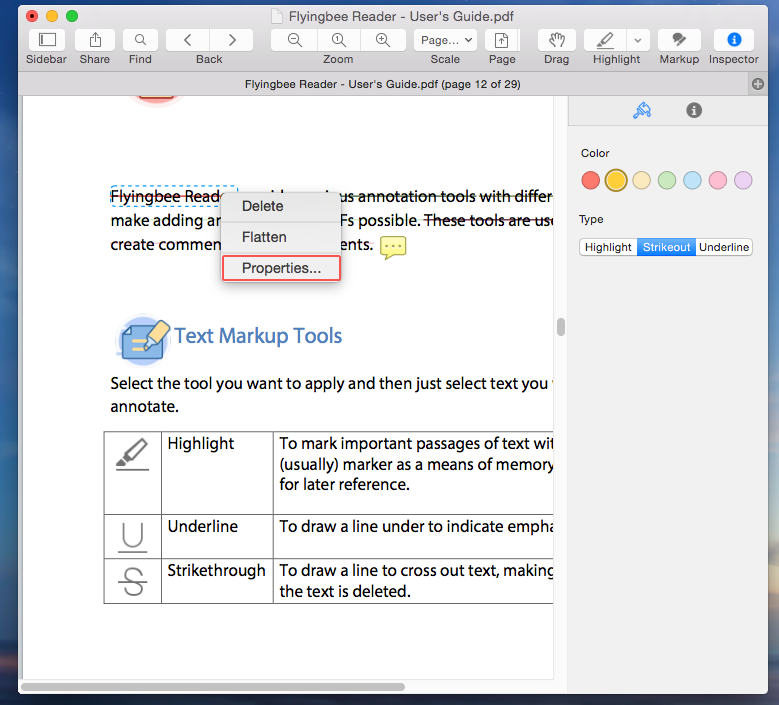Click the underline U icon in table

click(x=133, y=538)
